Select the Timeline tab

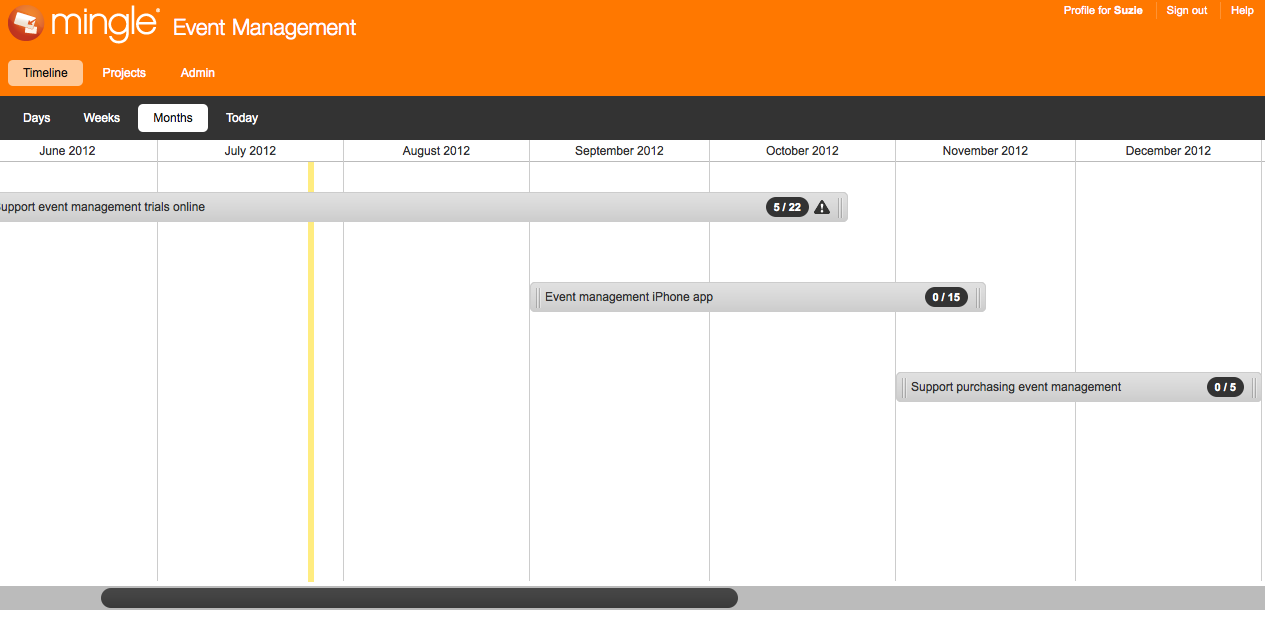point(45,72)
